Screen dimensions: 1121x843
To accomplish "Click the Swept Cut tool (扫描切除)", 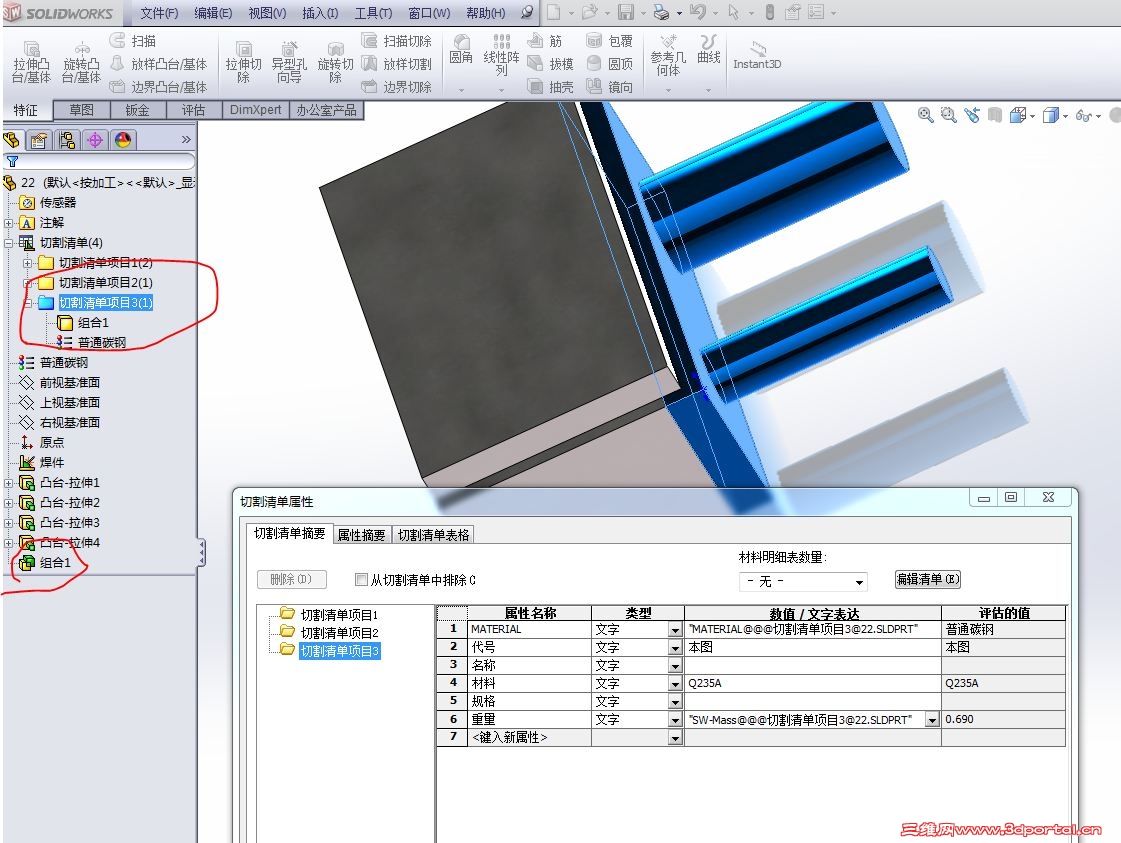I will tap(397, 41).
